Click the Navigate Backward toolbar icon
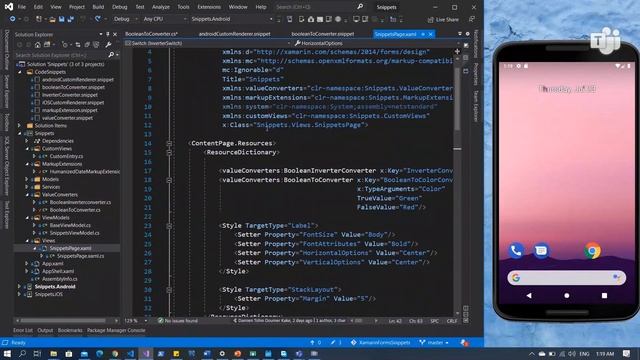640x360 pixels. click(x=13, y=19)
